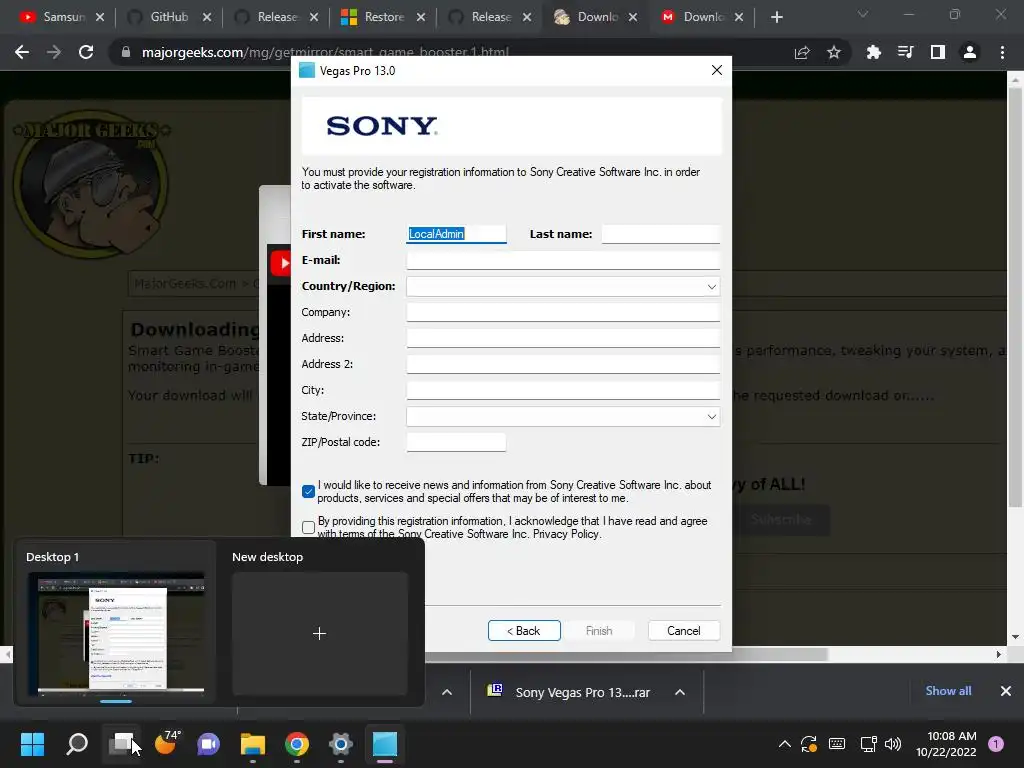The width and height of the screenshot is (1024, 768).
Task: Open the Chat app on the taskbar
Action: 209,744
